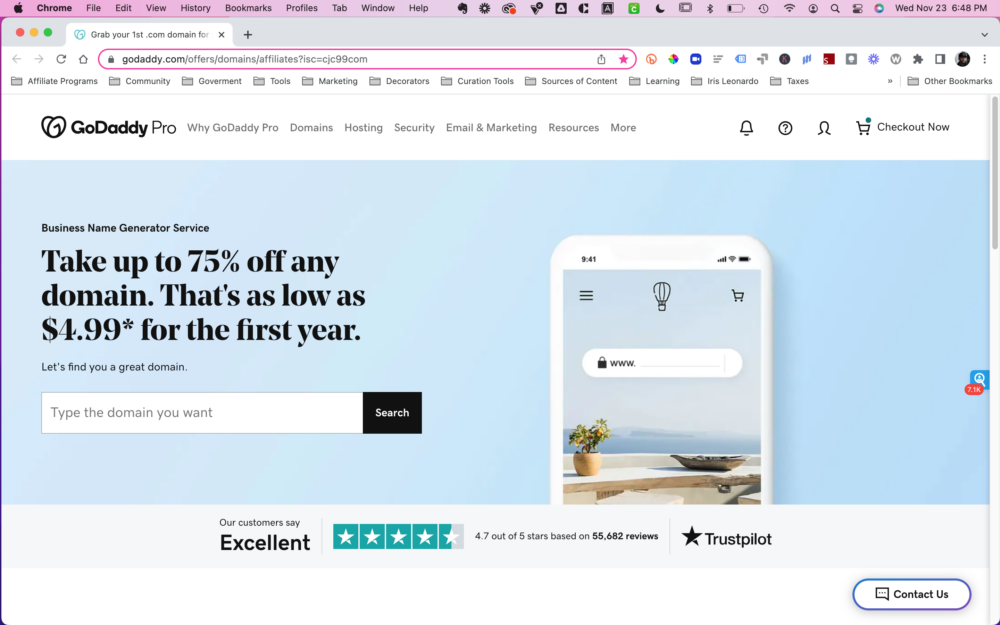
Task: Go to browser home page
Action: (x=83, y=59)
